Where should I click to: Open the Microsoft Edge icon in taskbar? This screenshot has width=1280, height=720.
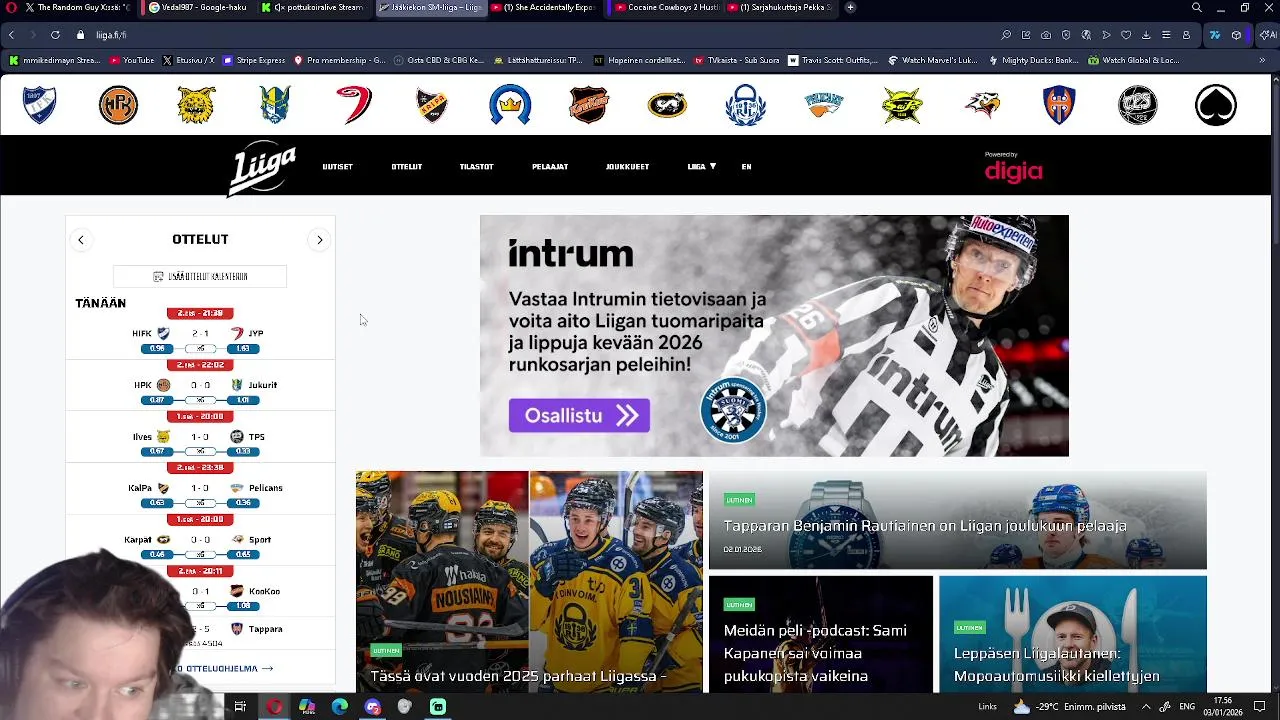coord(340,707)
